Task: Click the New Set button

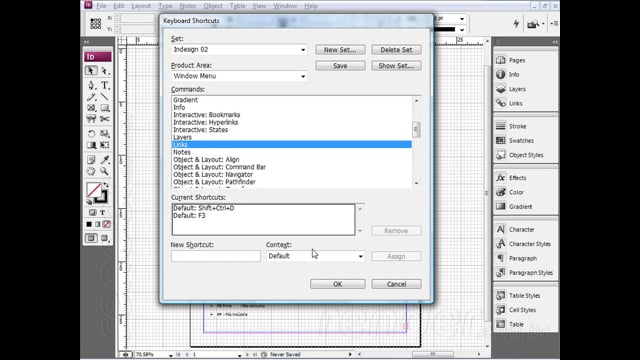Action: [x=340, y=50]
